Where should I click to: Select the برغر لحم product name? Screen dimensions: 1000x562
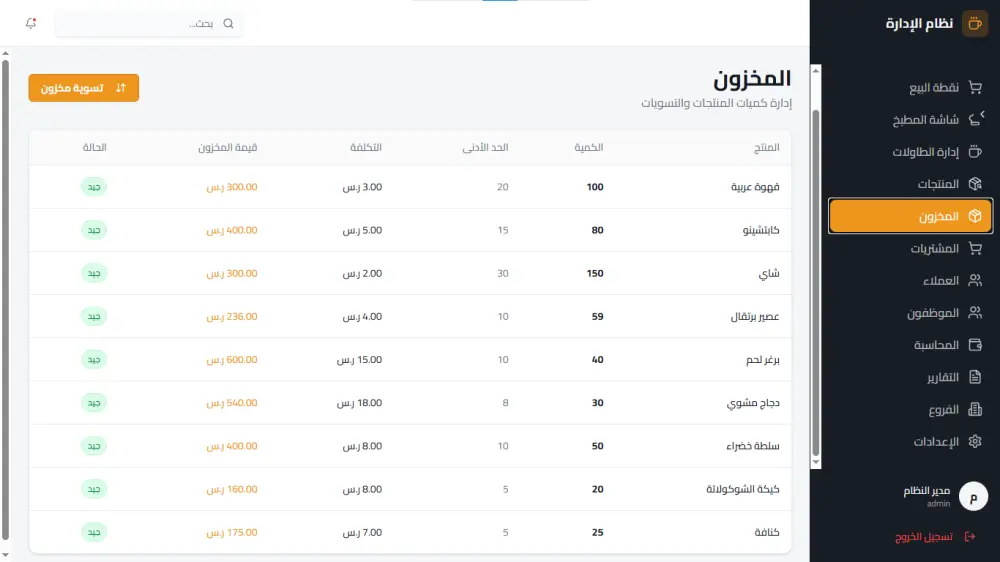pyautogui.click(x=763, y=360)
